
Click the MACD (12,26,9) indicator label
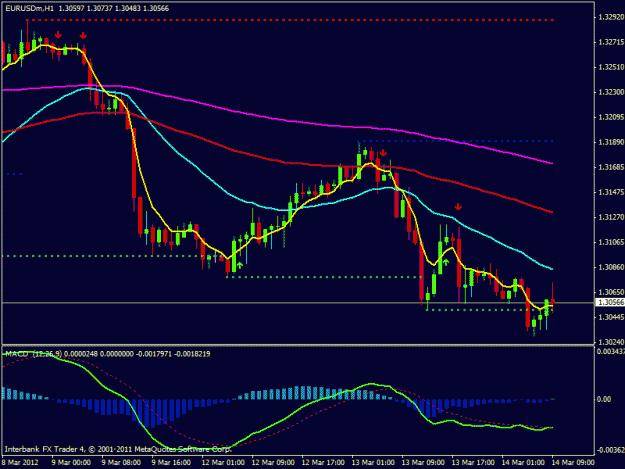click(33, 354)
